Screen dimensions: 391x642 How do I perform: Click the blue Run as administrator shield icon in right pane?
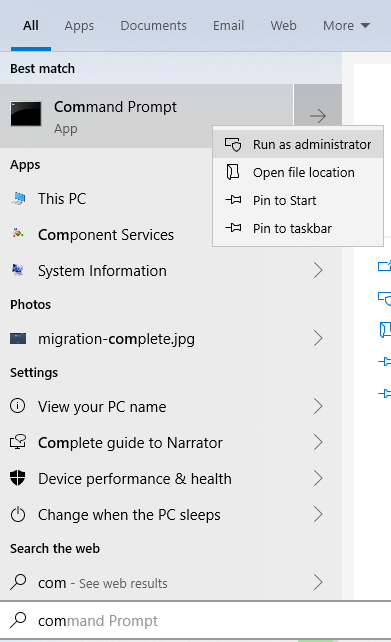point(384,298)
